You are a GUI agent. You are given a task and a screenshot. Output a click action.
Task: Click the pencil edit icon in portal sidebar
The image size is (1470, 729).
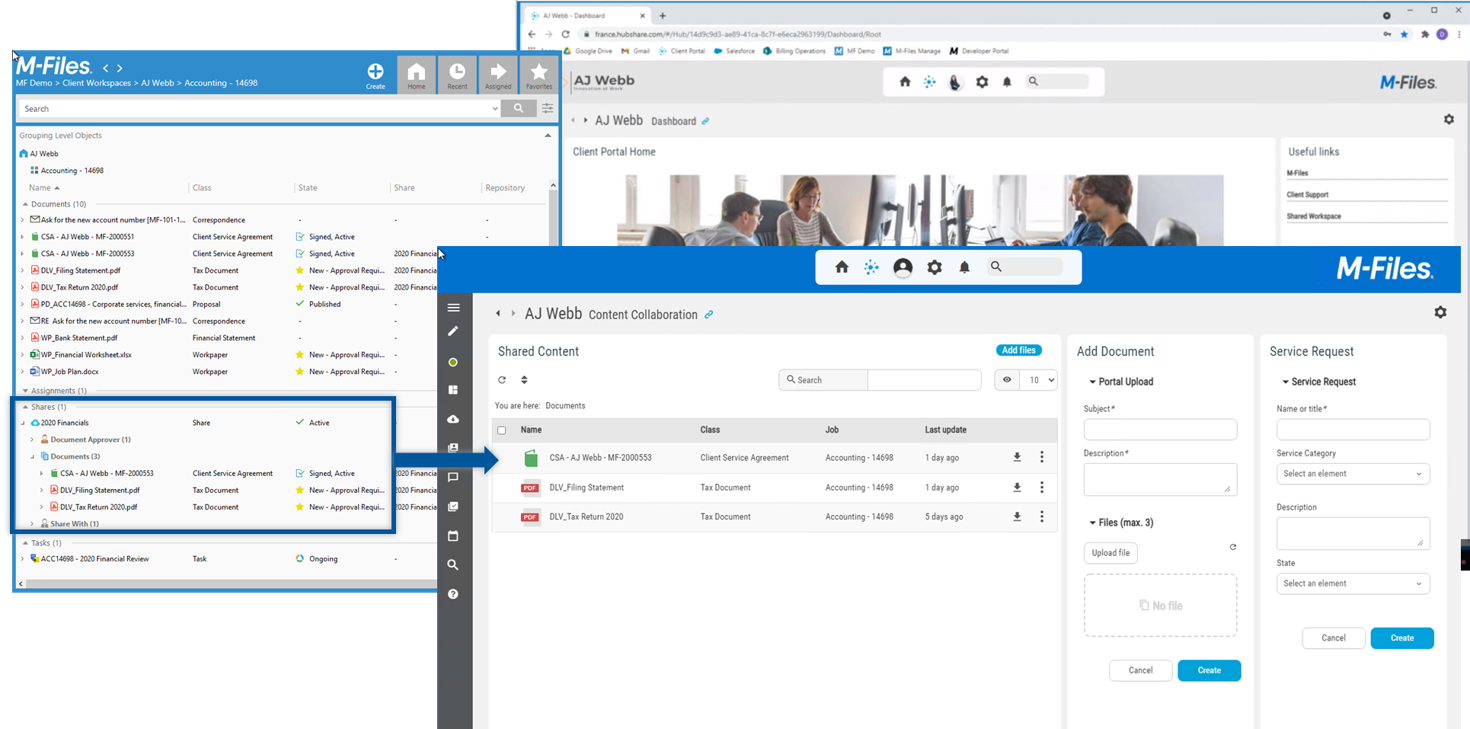coord(453,331)
